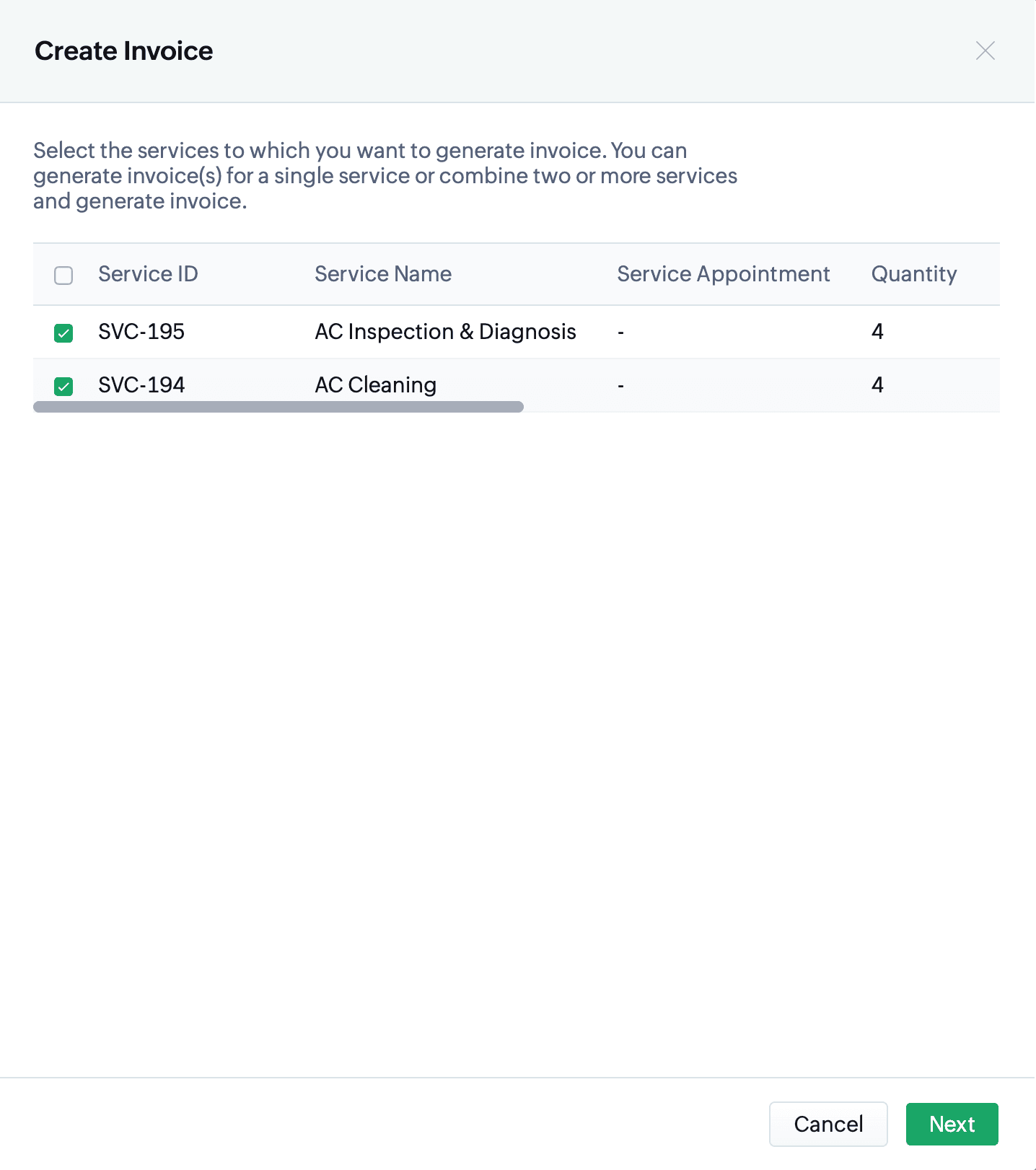Click the quantity value for AC Cleaning

click(x=877, y=384)
